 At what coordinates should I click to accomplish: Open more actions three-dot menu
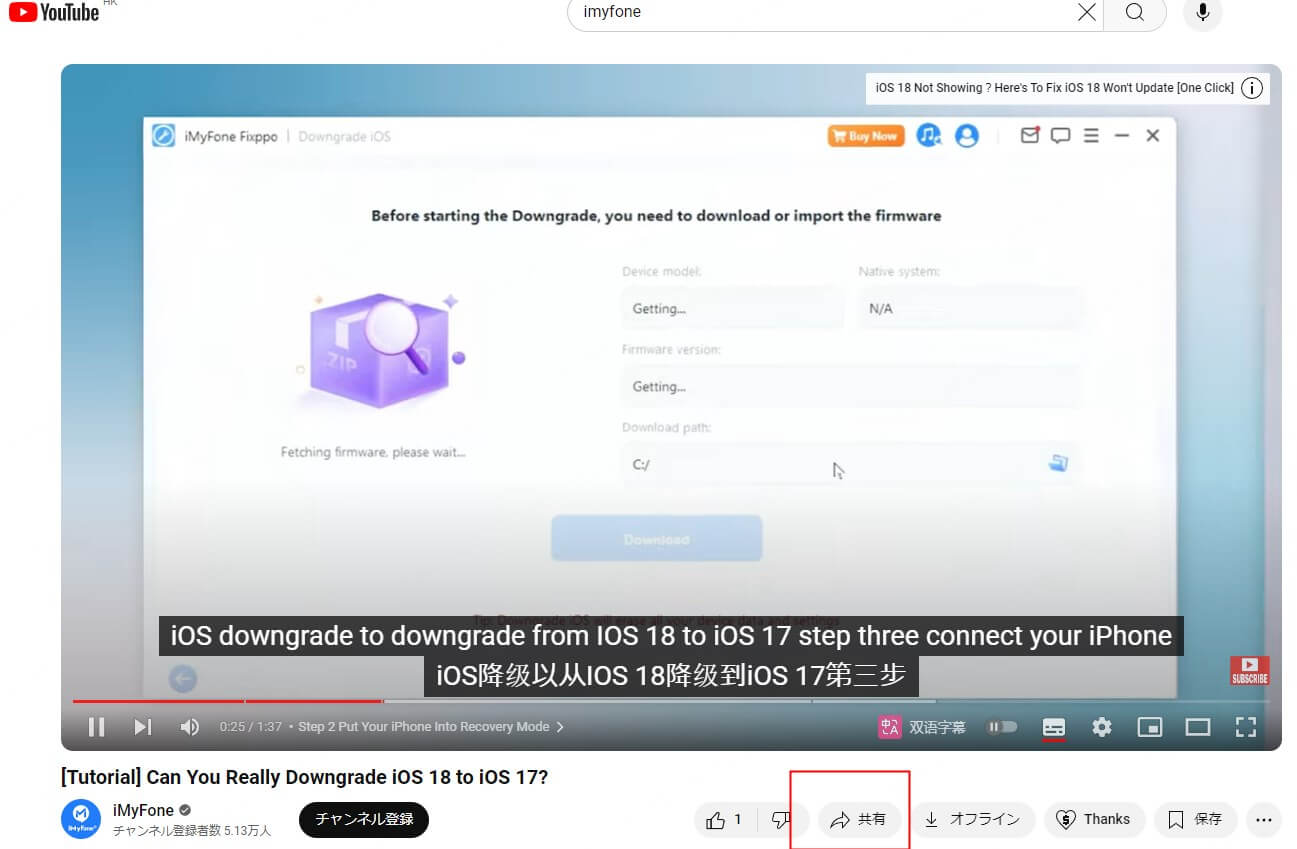[1264, 819]
